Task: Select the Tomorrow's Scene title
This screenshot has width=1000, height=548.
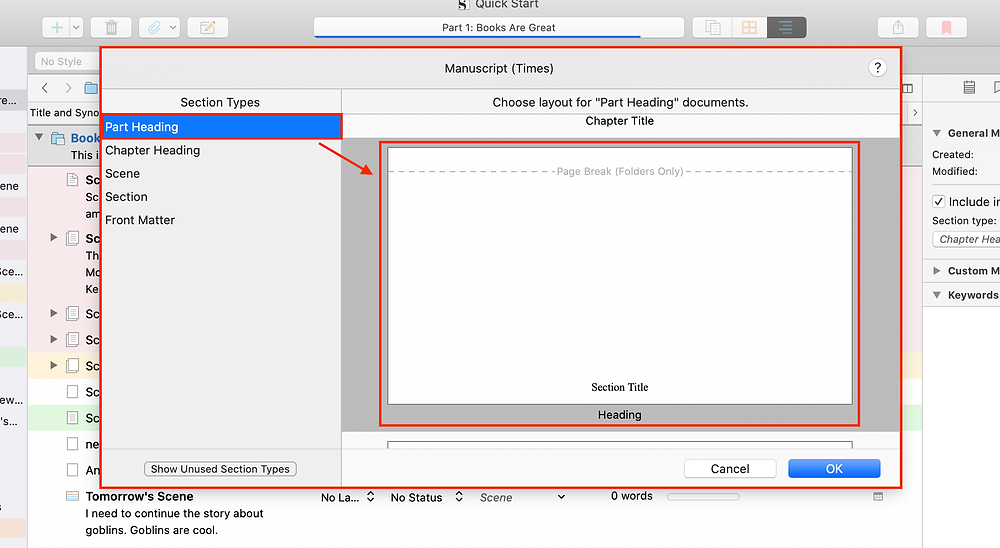Action: pos(139,496)
